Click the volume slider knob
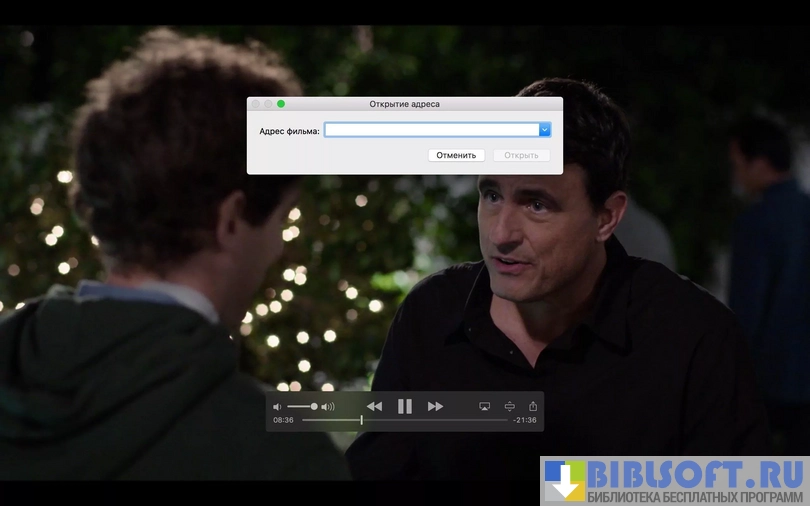This screenshot has width=810, height=506. point(314,406)
